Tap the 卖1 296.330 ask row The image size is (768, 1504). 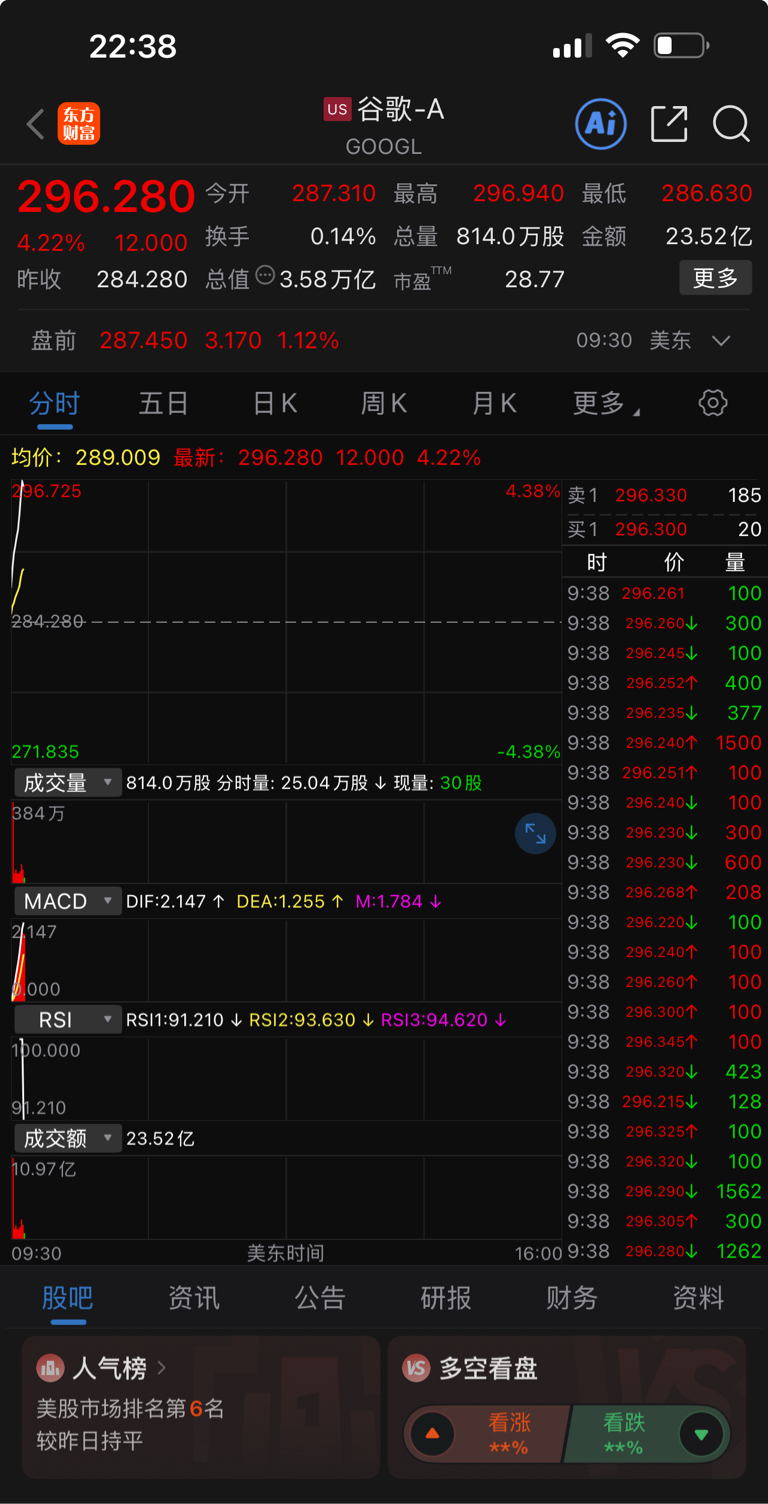(665, 495)
